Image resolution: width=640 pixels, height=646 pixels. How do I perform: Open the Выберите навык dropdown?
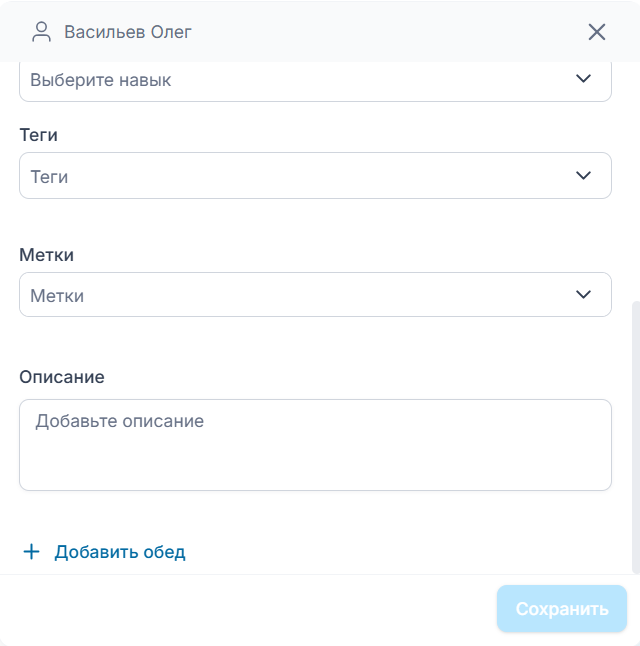[x=300, y=80]
